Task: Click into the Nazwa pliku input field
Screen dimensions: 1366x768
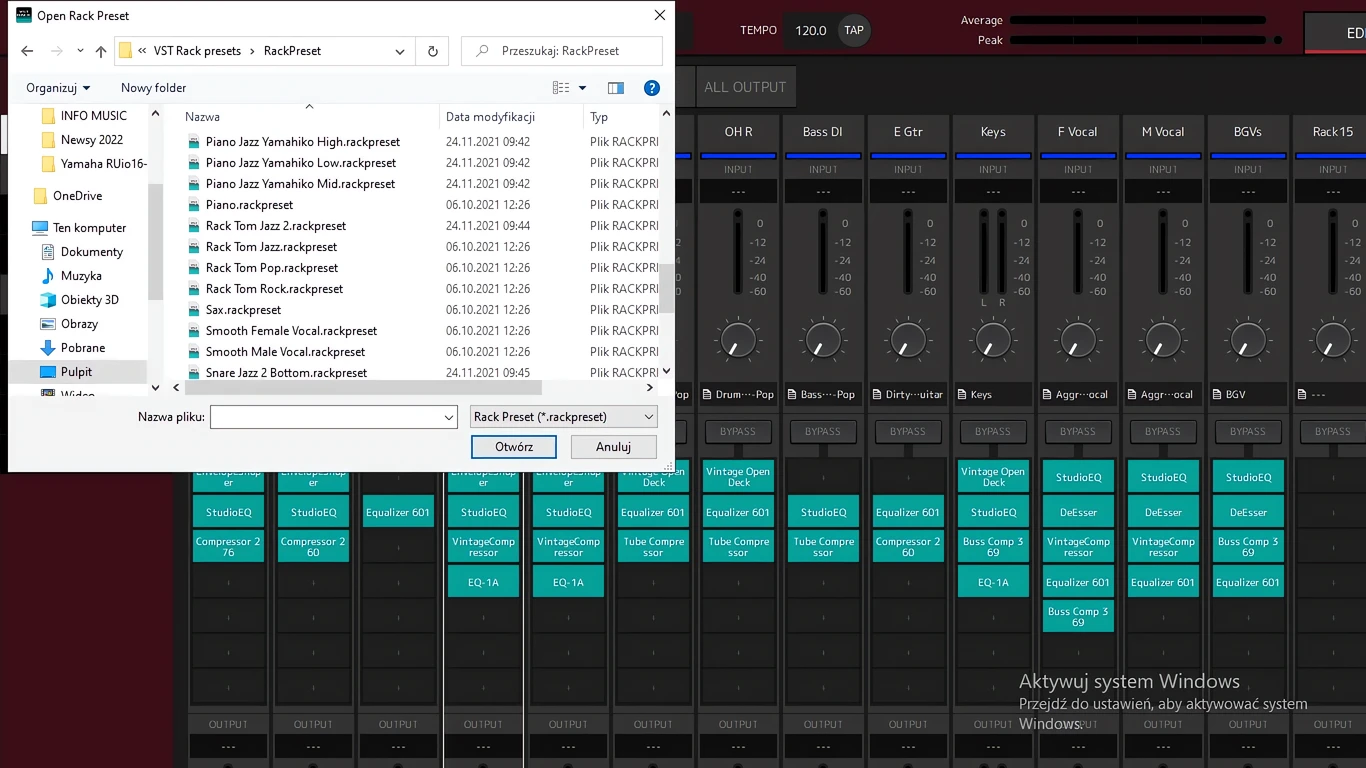Action: point(326,417)
